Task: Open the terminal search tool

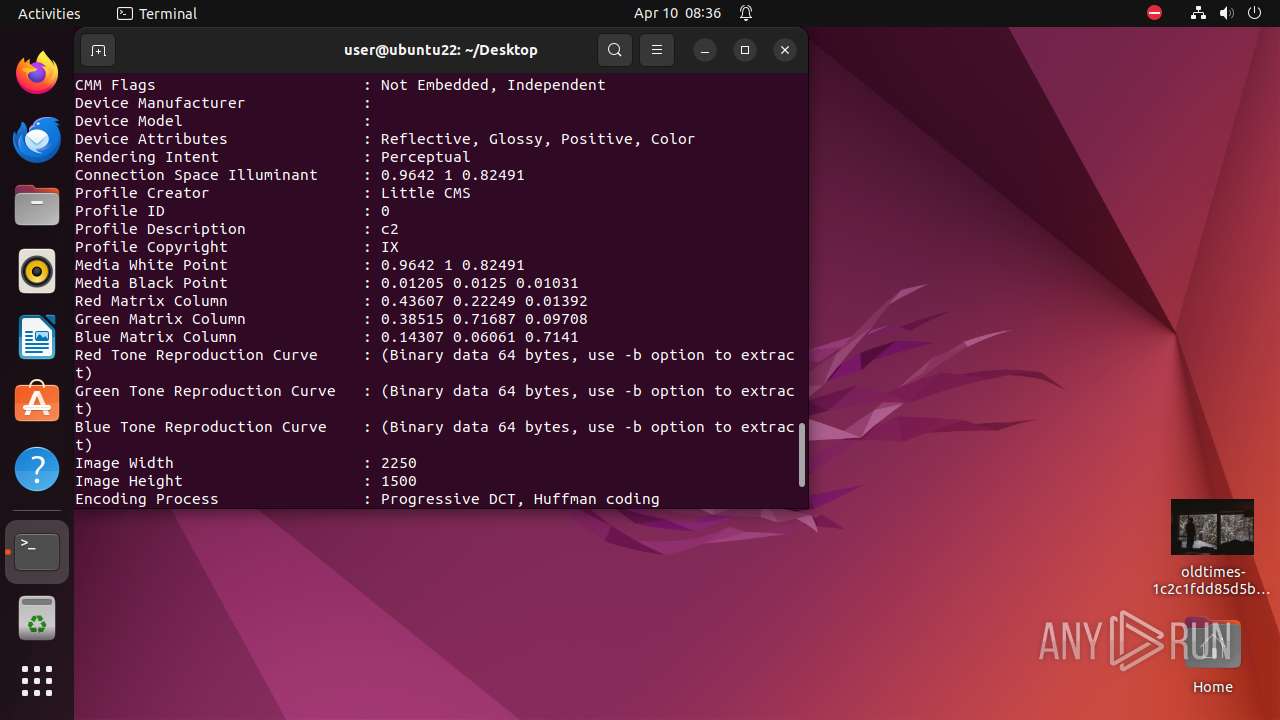Action: (x=615, y=50)
